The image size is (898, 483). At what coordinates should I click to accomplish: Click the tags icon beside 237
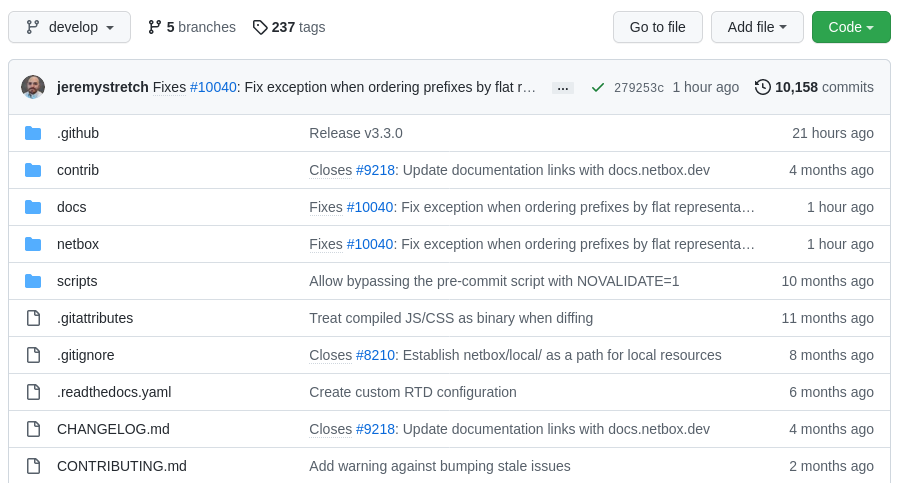[x=260, y=27]
